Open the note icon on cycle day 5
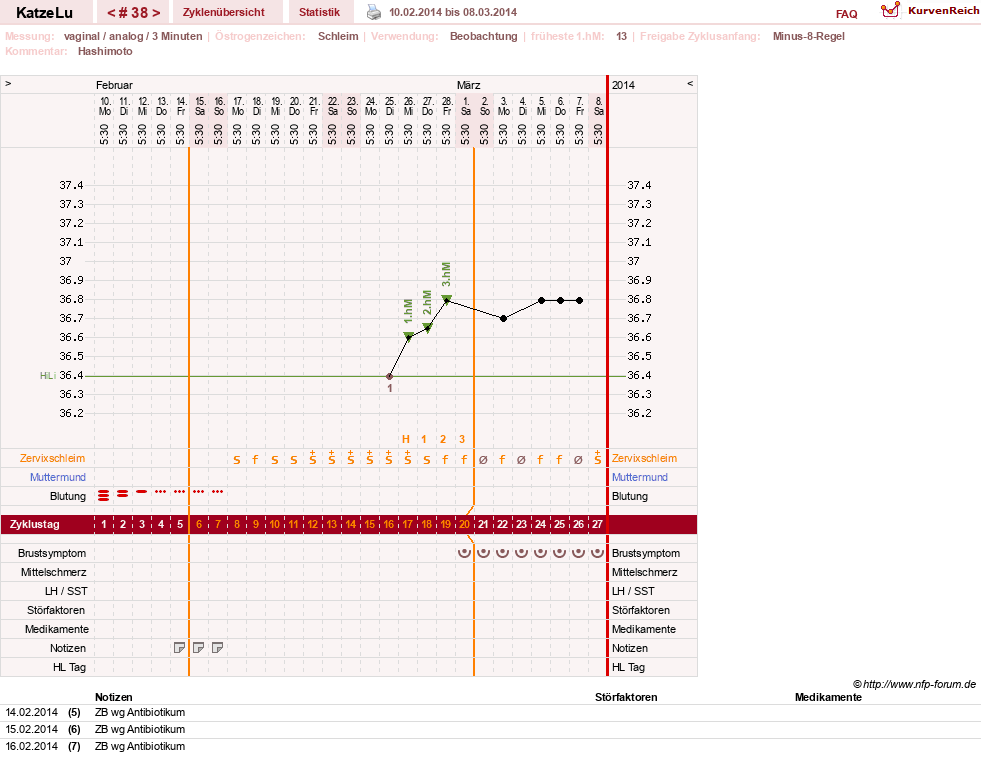Viewport: 981px width, 776px height. click(x=180, y=648)
